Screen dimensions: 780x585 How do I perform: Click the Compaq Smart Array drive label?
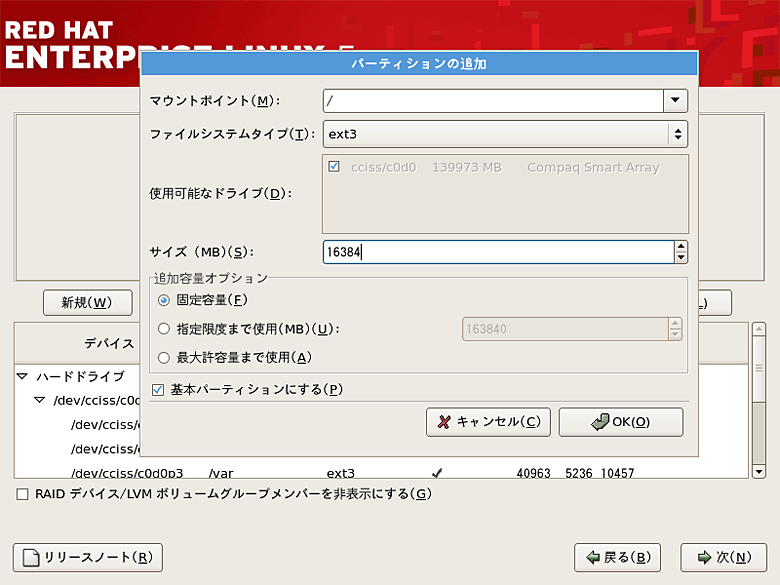click(593, 168)
